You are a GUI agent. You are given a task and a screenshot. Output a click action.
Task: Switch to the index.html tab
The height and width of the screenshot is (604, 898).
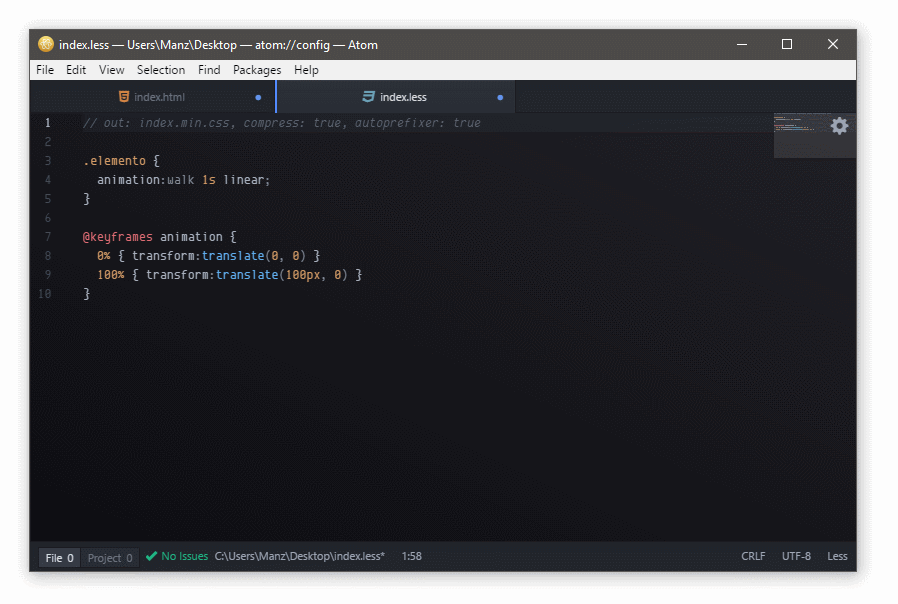point(153,97)
